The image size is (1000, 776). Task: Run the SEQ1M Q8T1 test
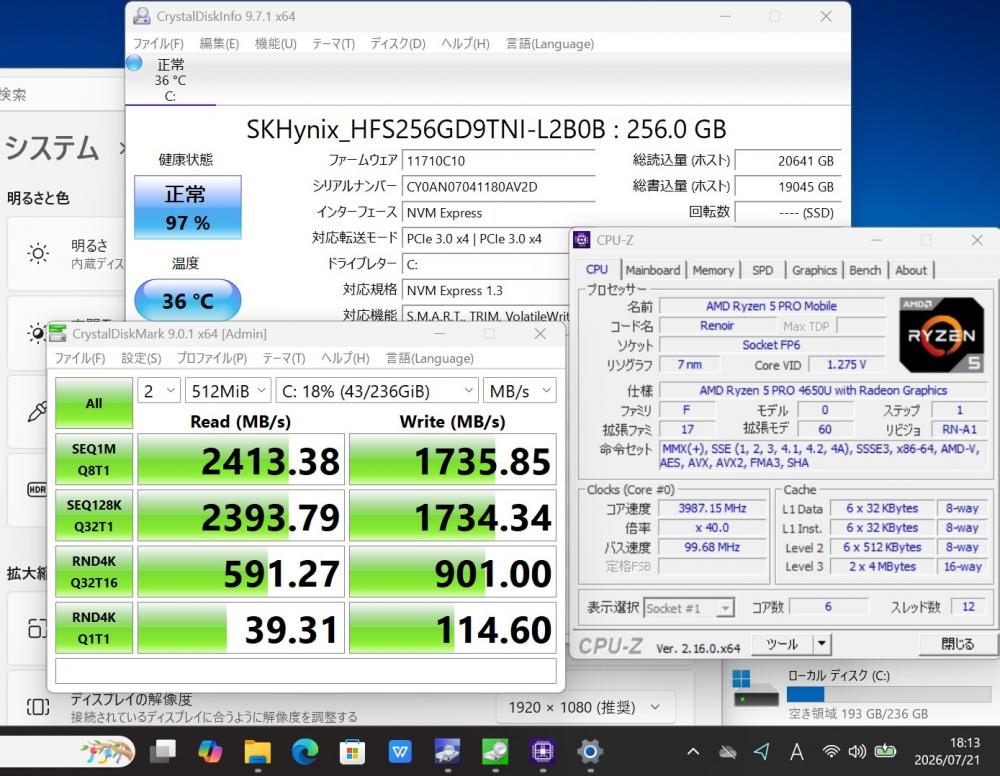point(94,459)
